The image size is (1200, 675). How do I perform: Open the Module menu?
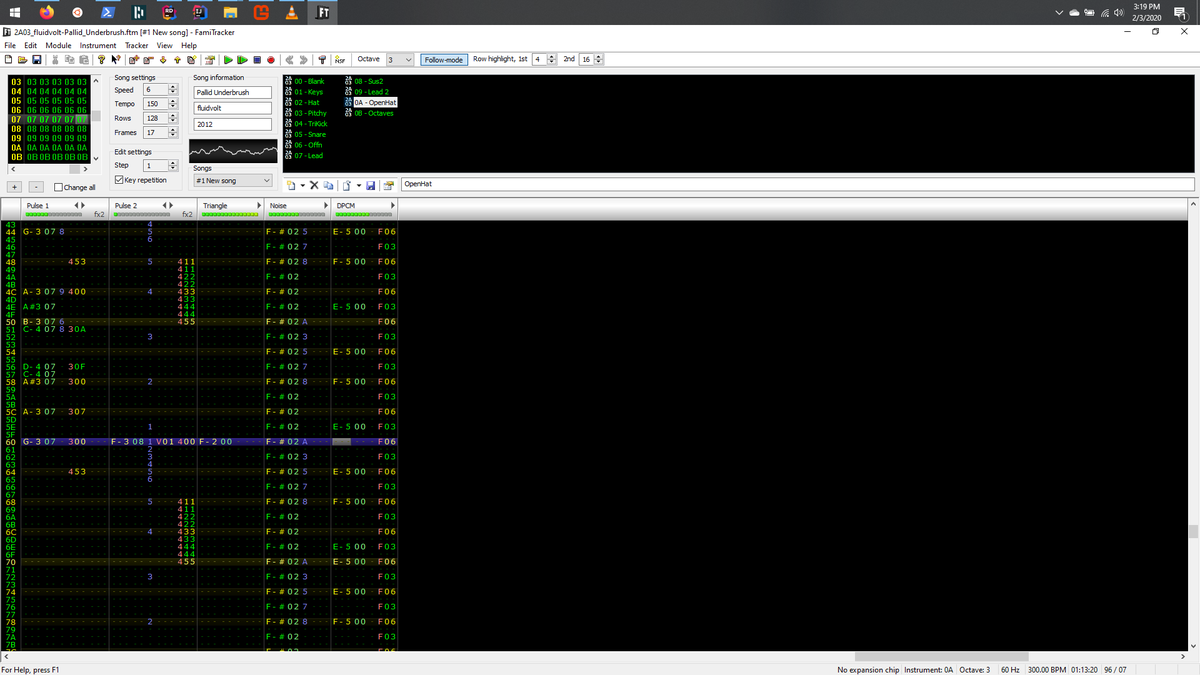point(58,45)
